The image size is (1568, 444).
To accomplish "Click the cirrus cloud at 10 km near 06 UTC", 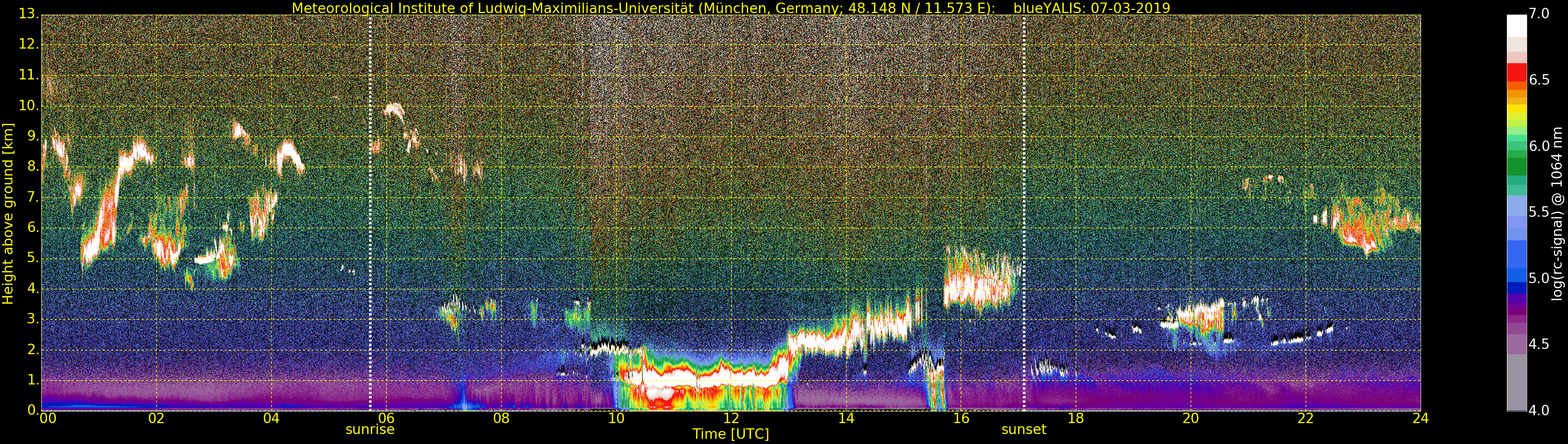I will tap(394, 110).
